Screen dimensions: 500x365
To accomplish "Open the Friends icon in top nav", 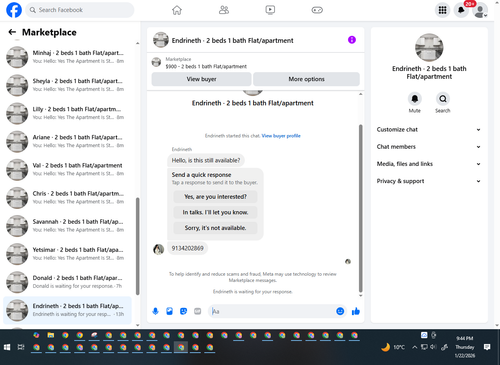I will tap(224, 10).
